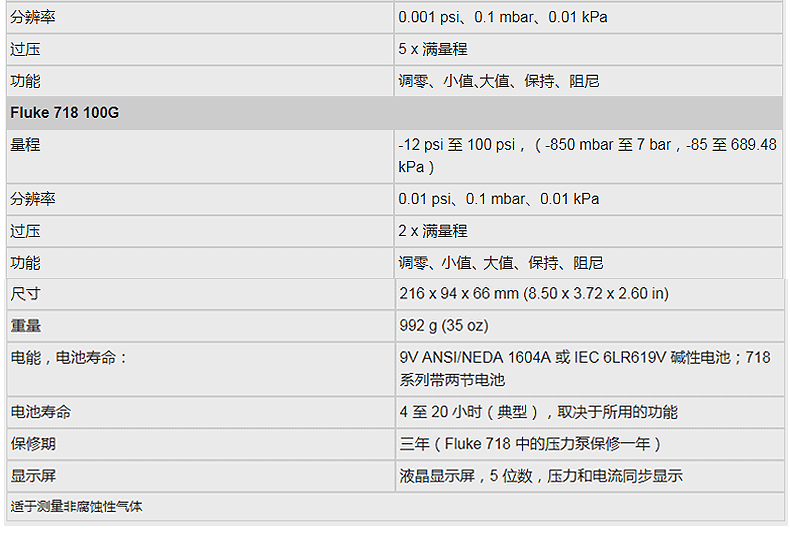Select the 0.01 psi、0.1 mbar resolution value
The image size is (790, 540).
498,199
